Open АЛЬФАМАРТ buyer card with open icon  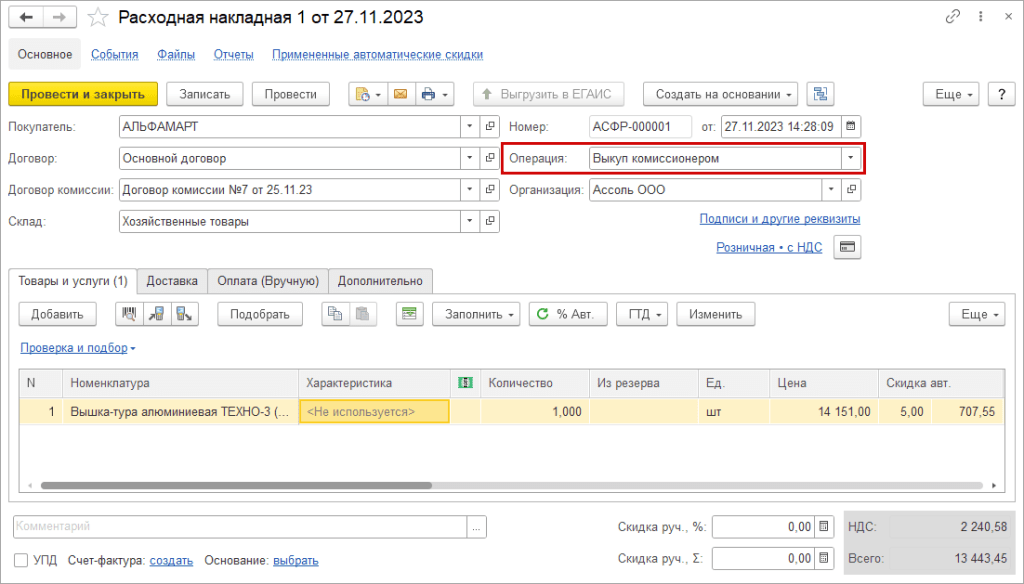tap(490, 127)
